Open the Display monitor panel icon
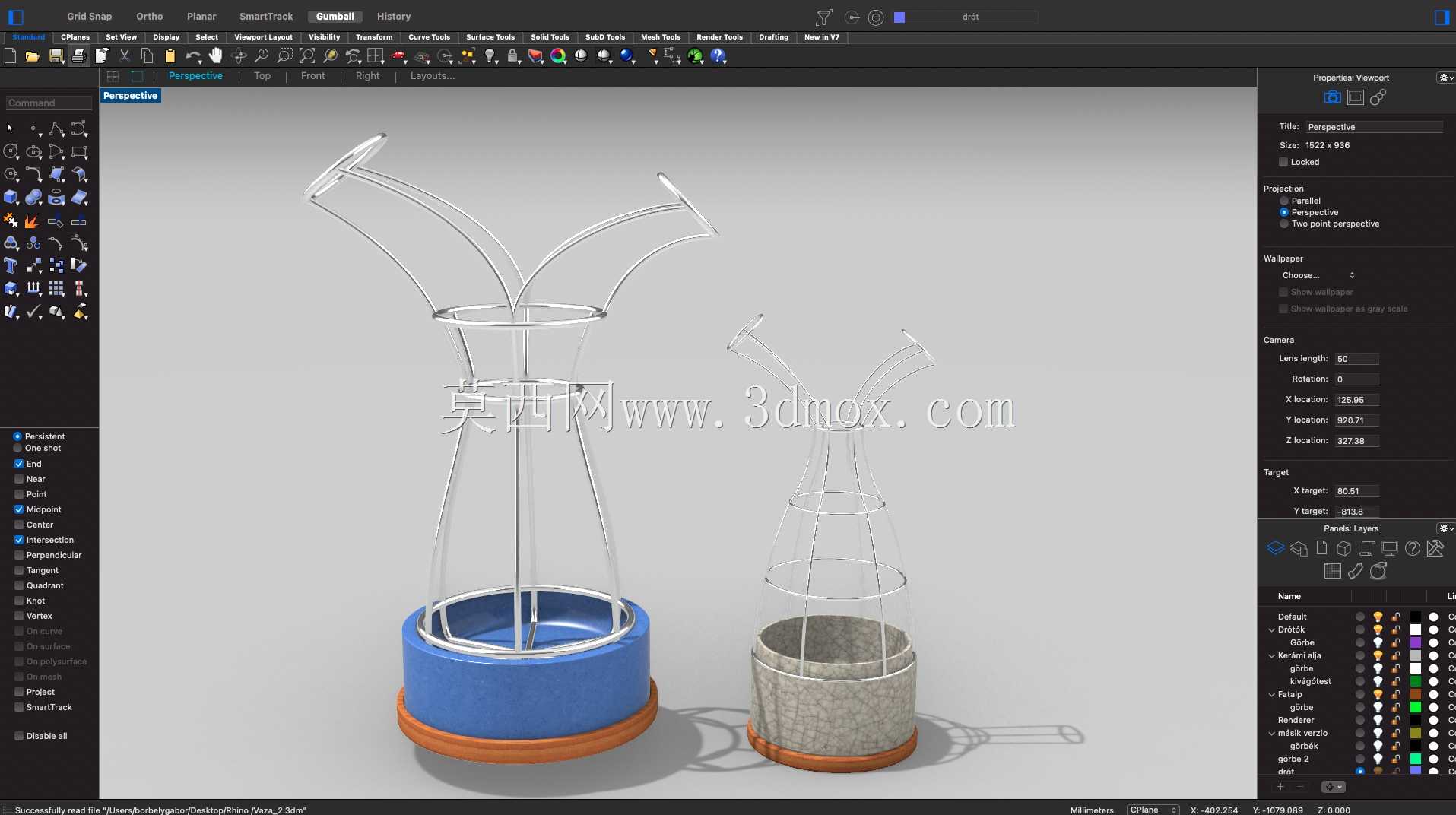The height and width of the screenshot is (815, 1456). pos(1390,548)
